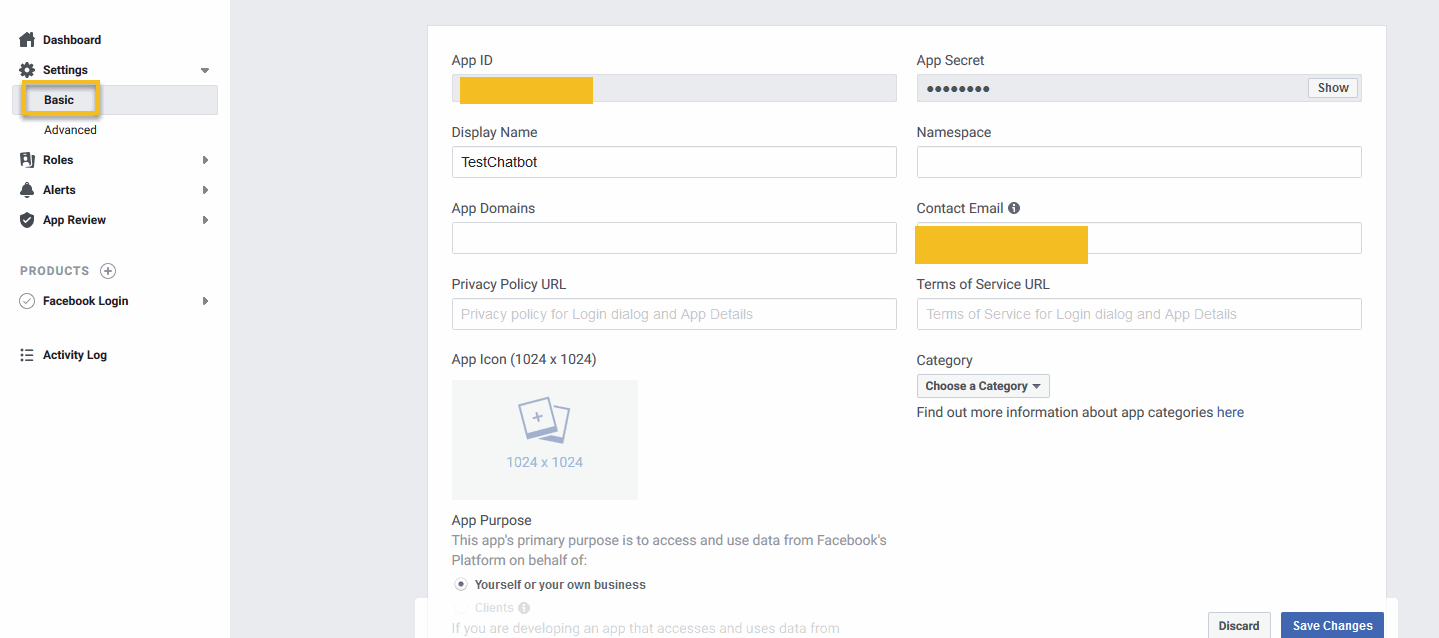Click the Dashboard home icon
The width and height of the screenshot is (1439, 638).
[27, 40]
